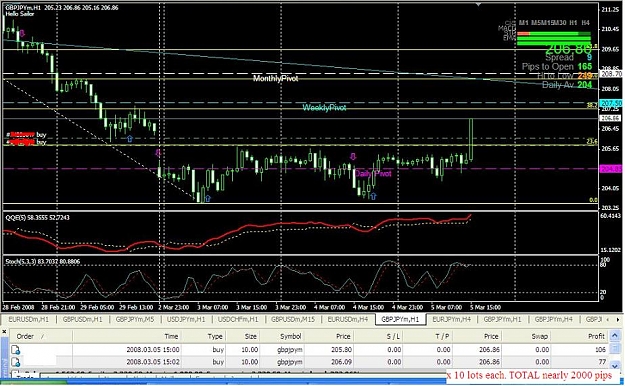Open the order icon in the 15:02 buy row

16,362
